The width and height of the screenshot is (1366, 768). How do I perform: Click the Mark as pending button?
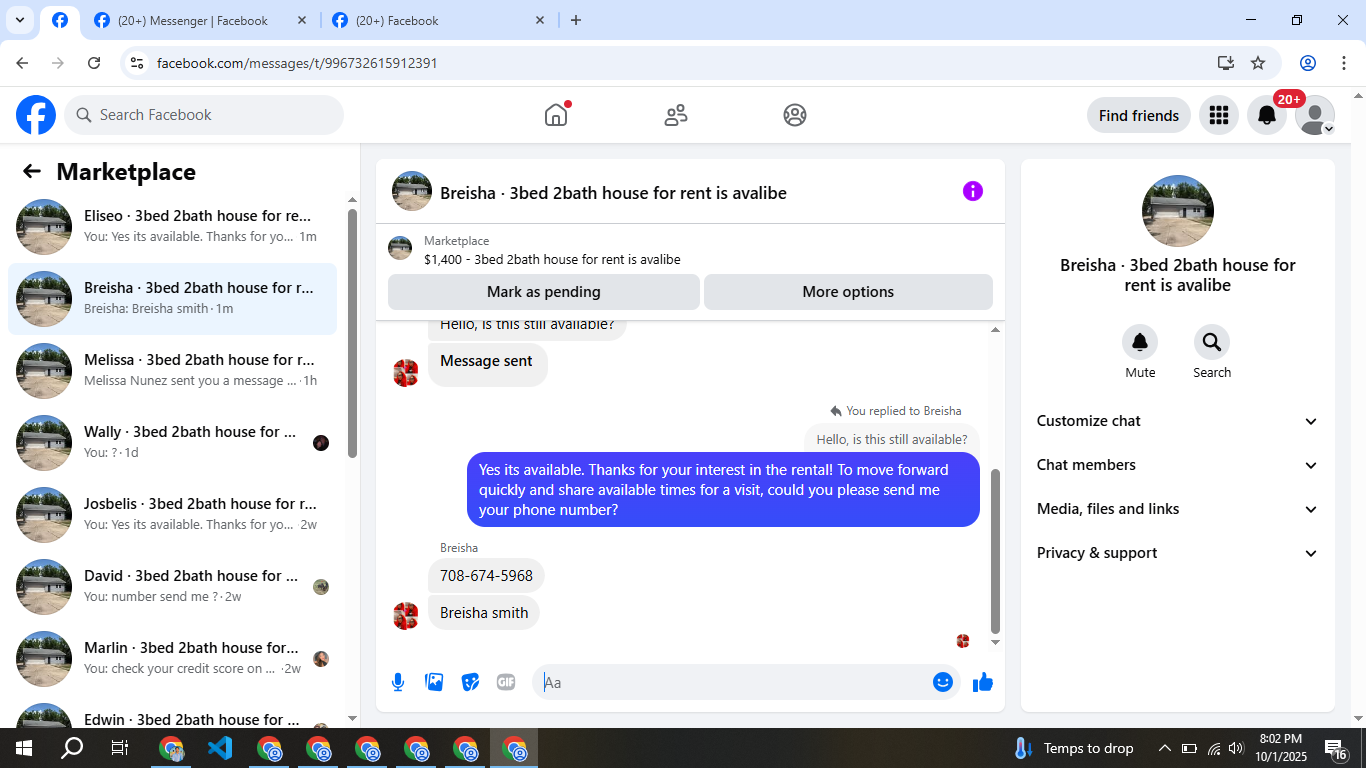544,292
